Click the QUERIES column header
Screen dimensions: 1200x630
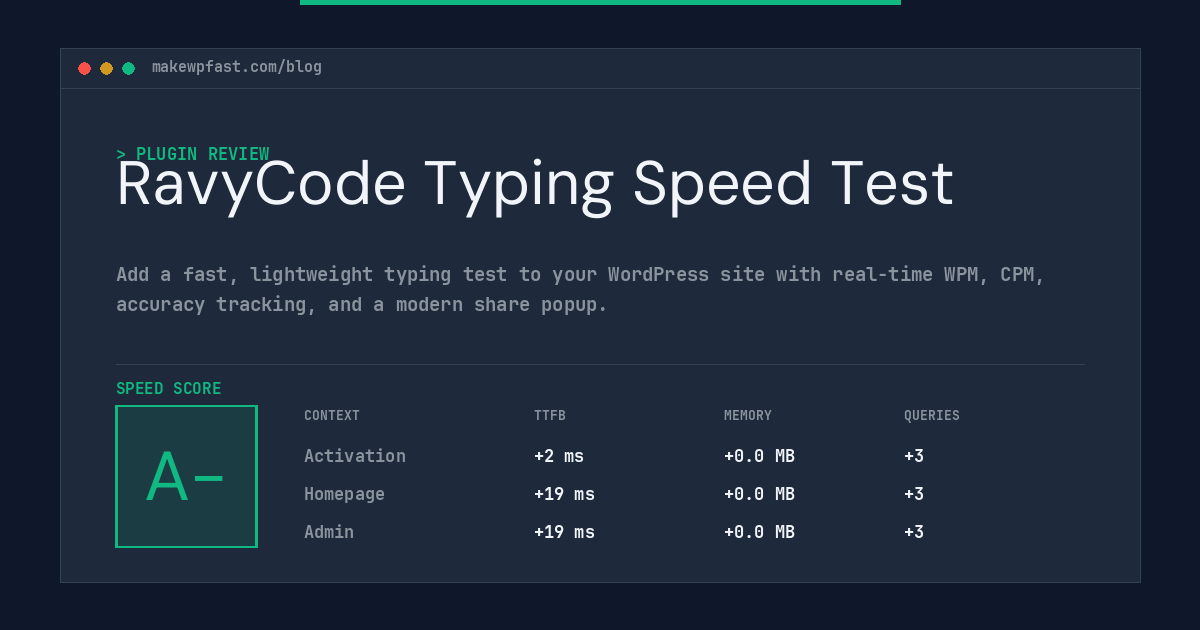(932, 416)
